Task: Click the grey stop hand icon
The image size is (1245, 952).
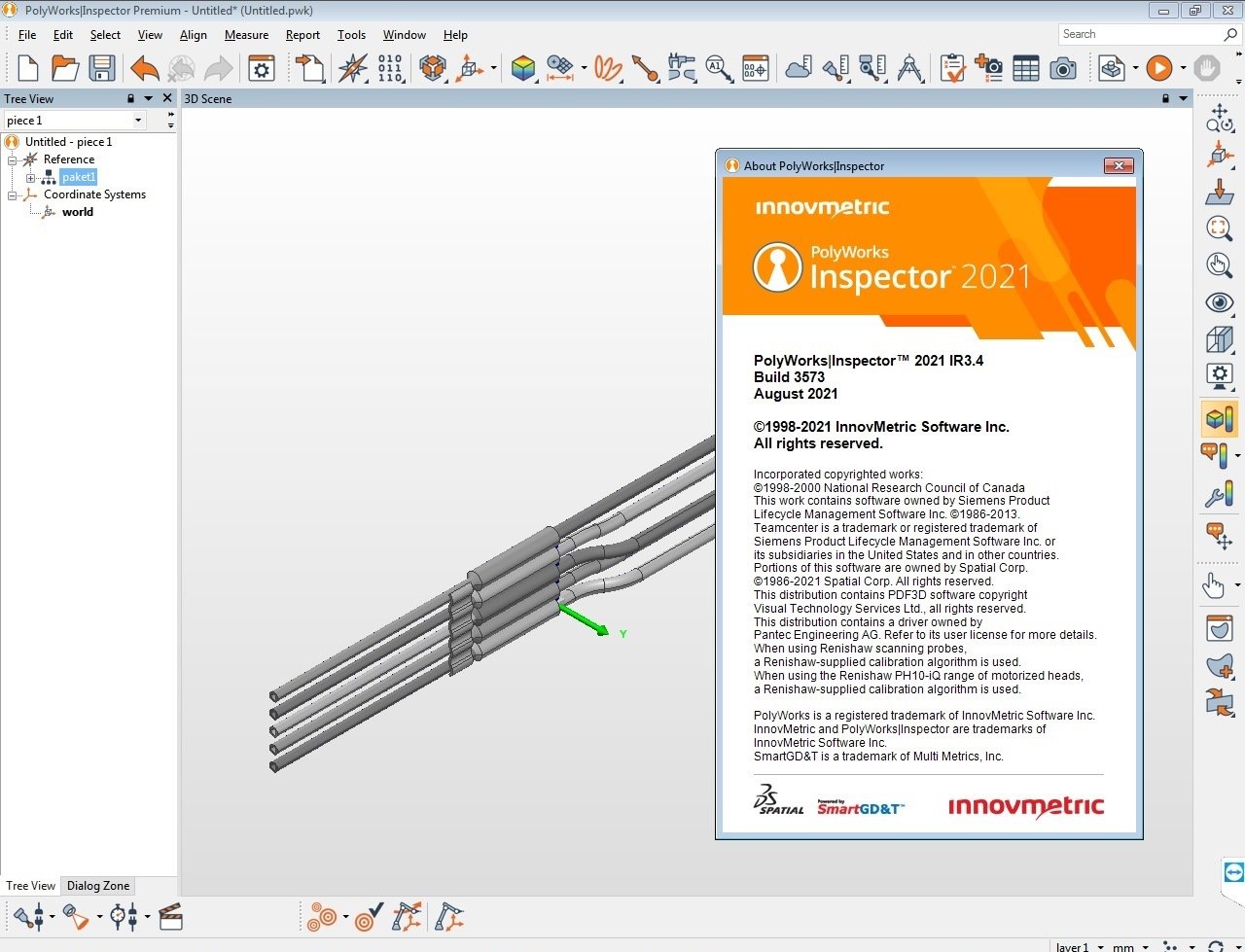Action: click(x=1207, y=68)
